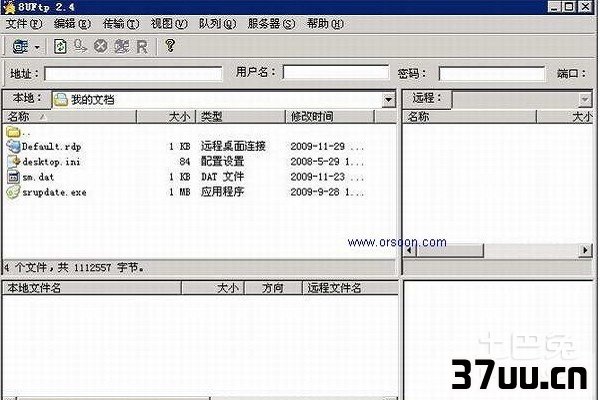This screenshot has width=600, height=400.
Task: Click the 远程桌面连接 type cell
Action: click(233, 146)
